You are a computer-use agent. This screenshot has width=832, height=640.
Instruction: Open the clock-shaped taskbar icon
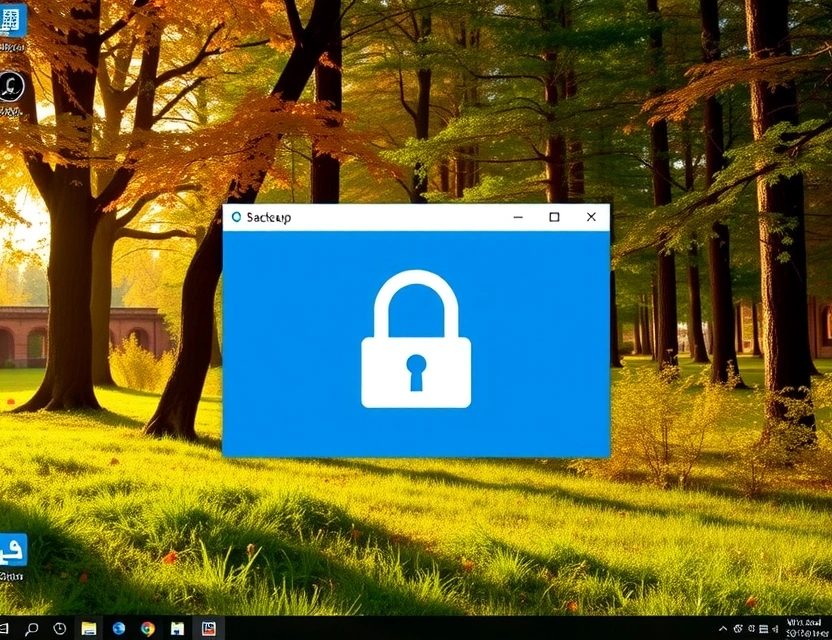60,629
